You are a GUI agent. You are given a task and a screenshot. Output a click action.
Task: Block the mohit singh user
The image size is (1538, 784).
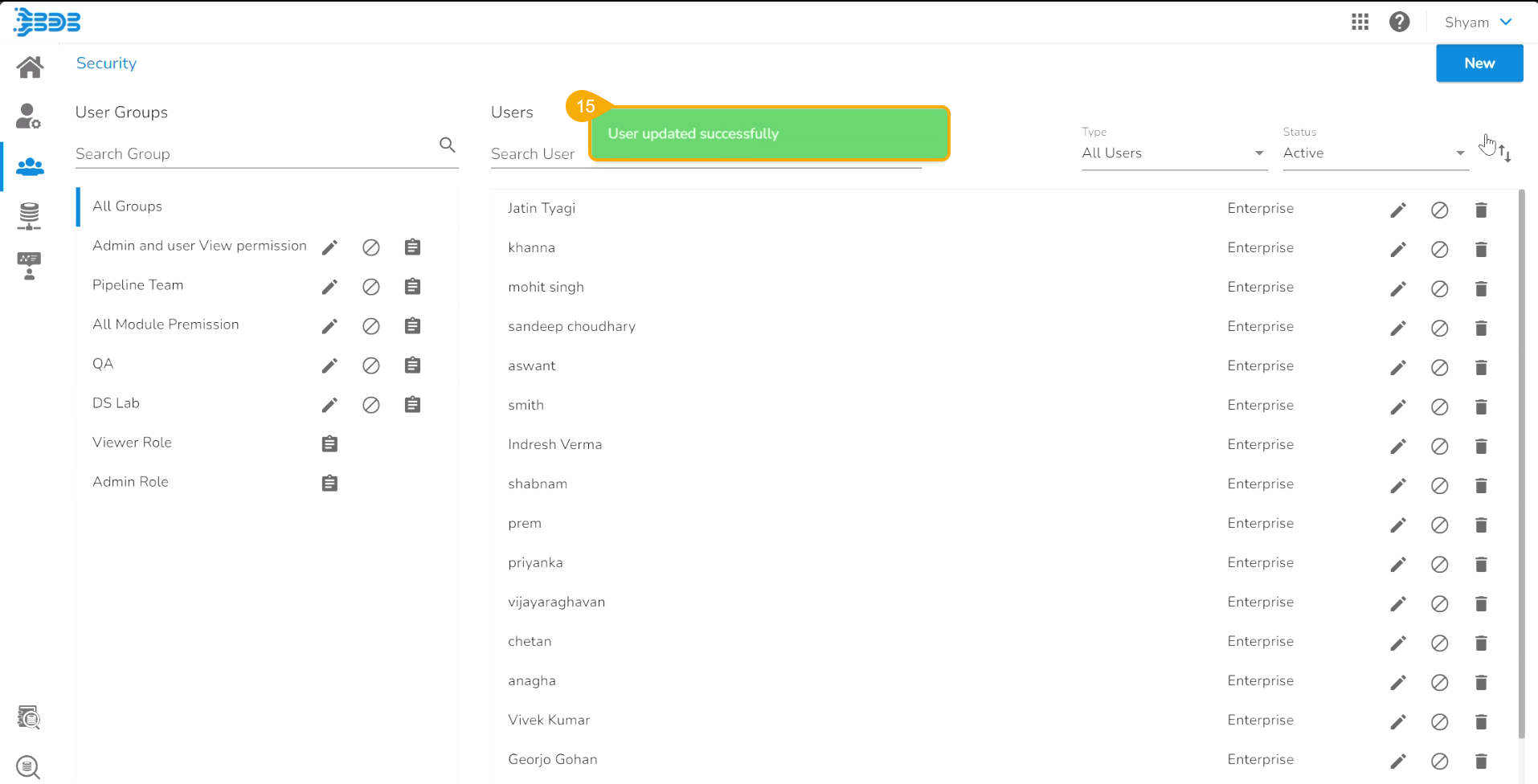pos(1439,288)
